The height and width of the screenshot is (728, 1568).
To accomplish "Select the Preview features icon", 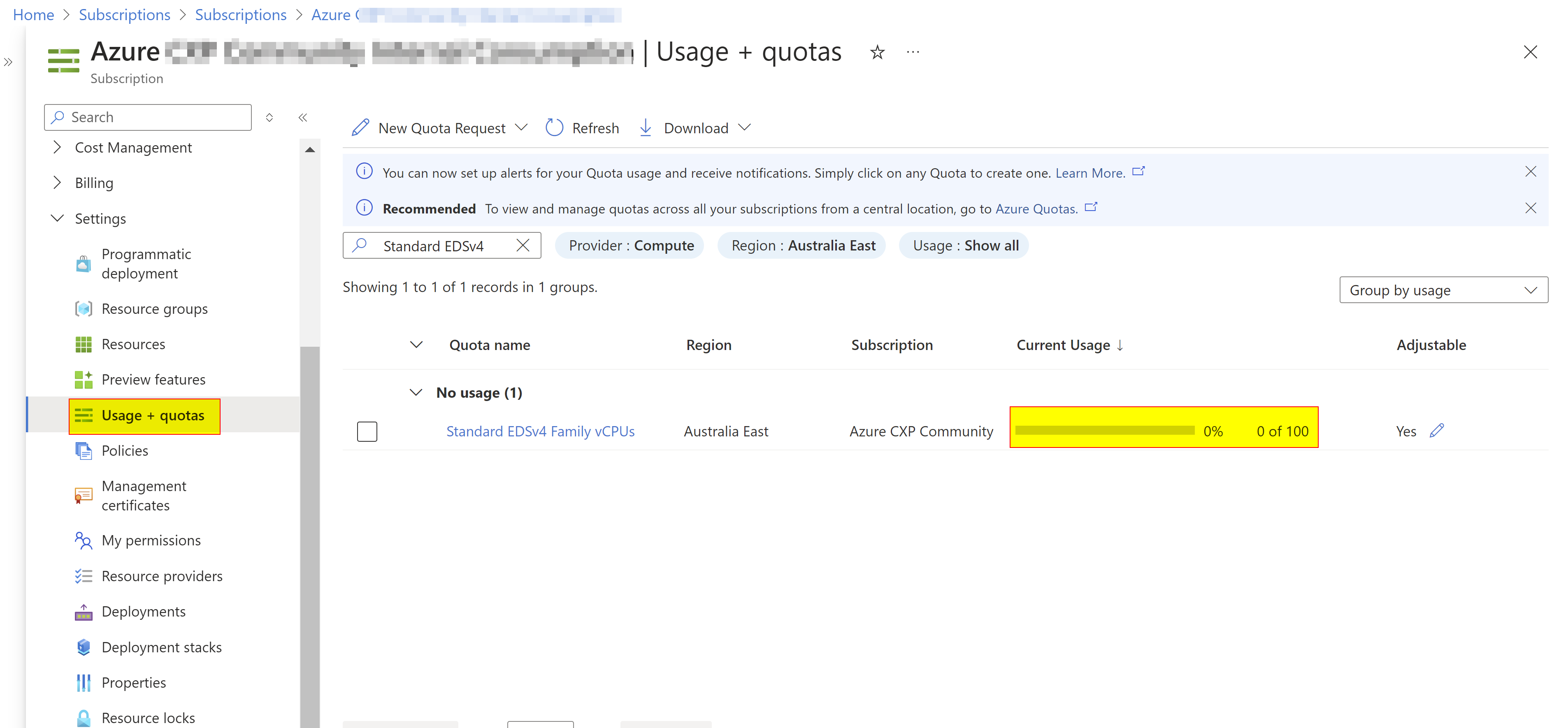I will tap(84, 379).
